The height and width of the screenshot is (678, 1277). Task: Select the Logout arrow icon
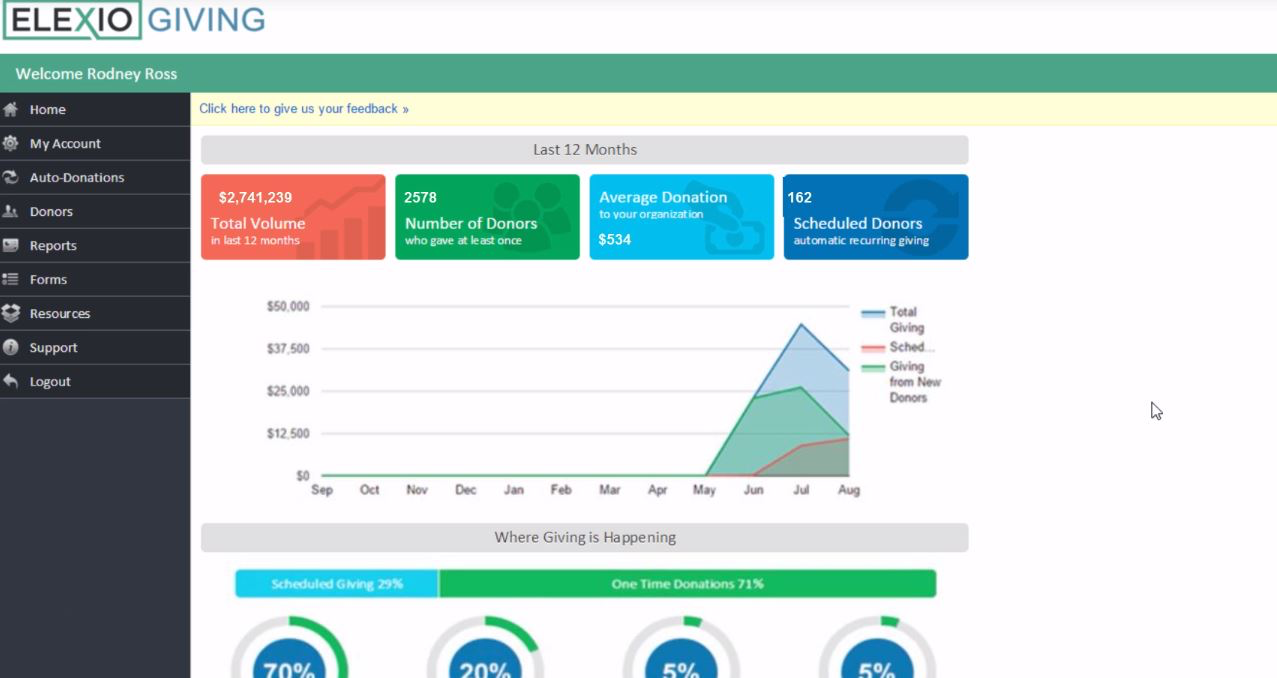coord(10,381)
